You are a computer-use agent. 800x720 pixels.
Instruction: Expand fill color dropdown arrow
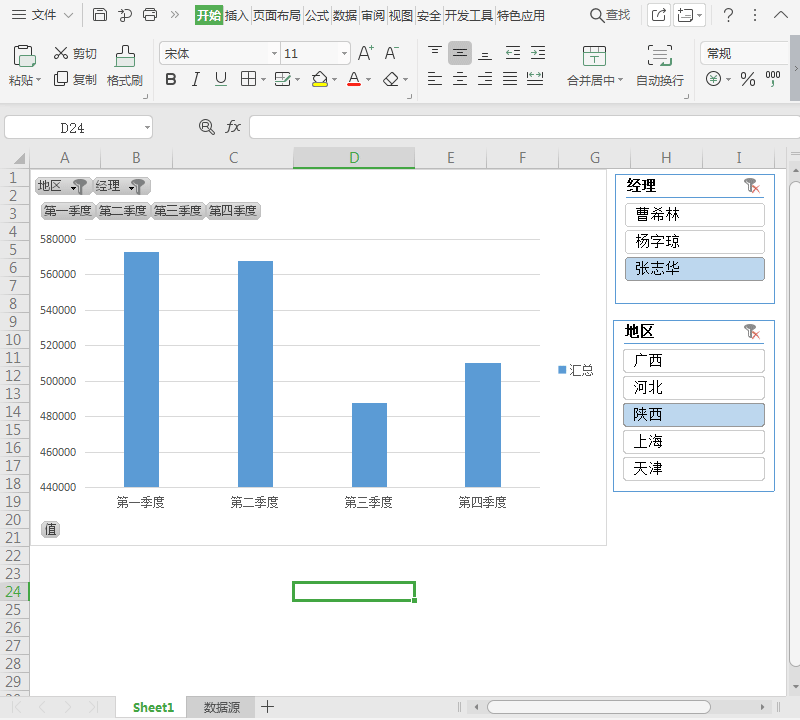[x=335, y=80]
